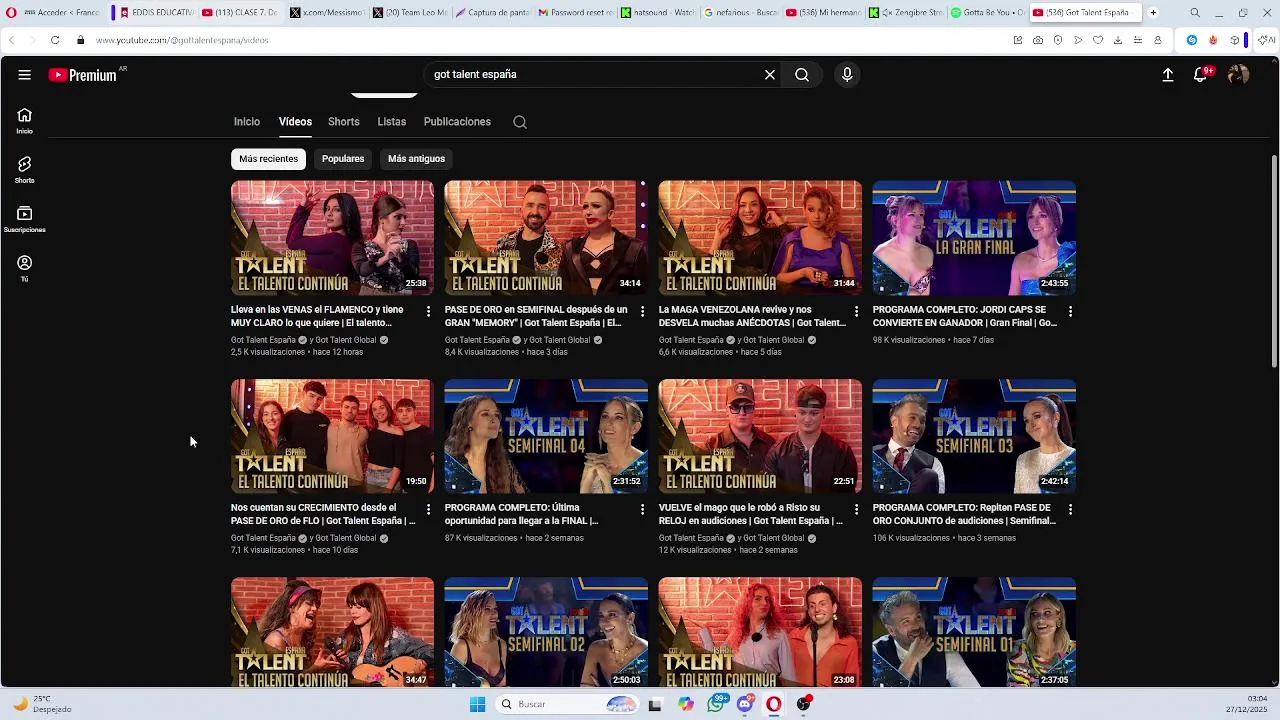The height and width of the screenshot is (720, 1280).
Task: Open the flamenco VENAS video title
Action: pyautogui.click(x=318, y=316)
